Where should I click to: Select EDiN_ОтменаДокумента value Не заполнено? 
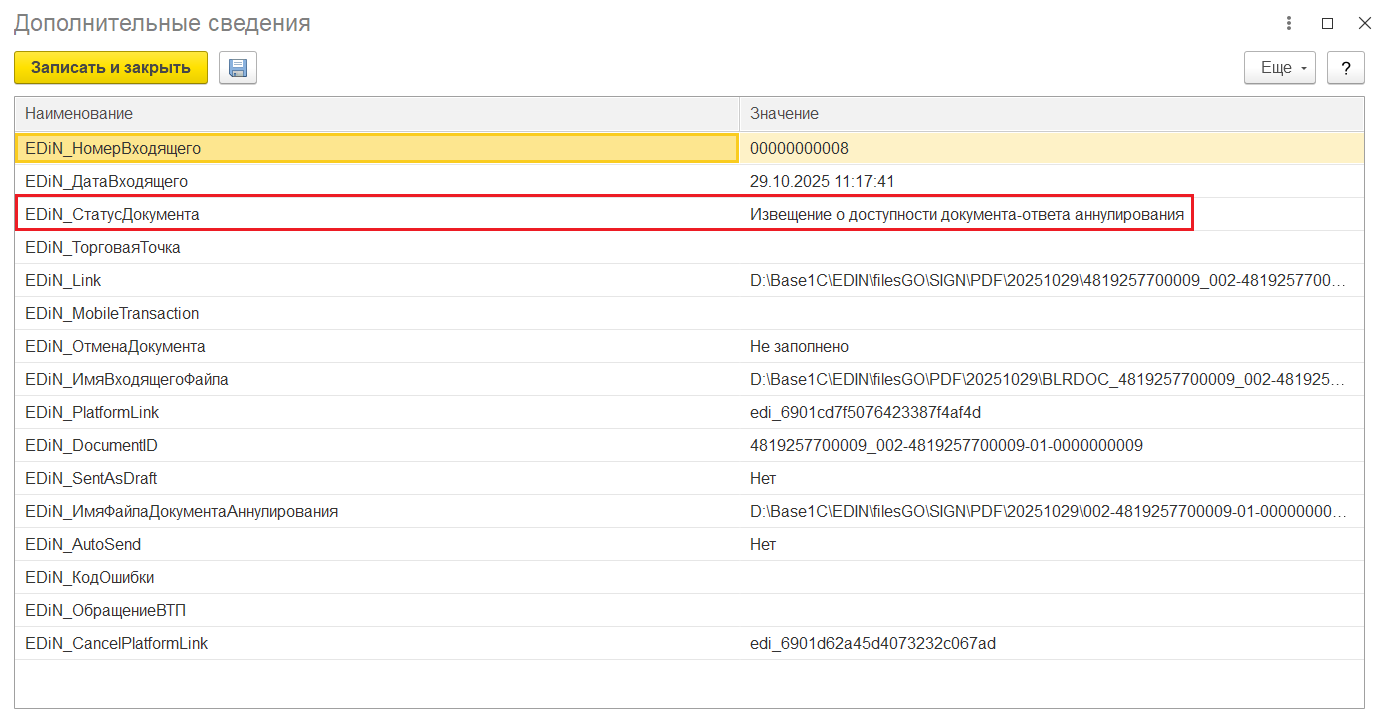[x=799, y=347]
